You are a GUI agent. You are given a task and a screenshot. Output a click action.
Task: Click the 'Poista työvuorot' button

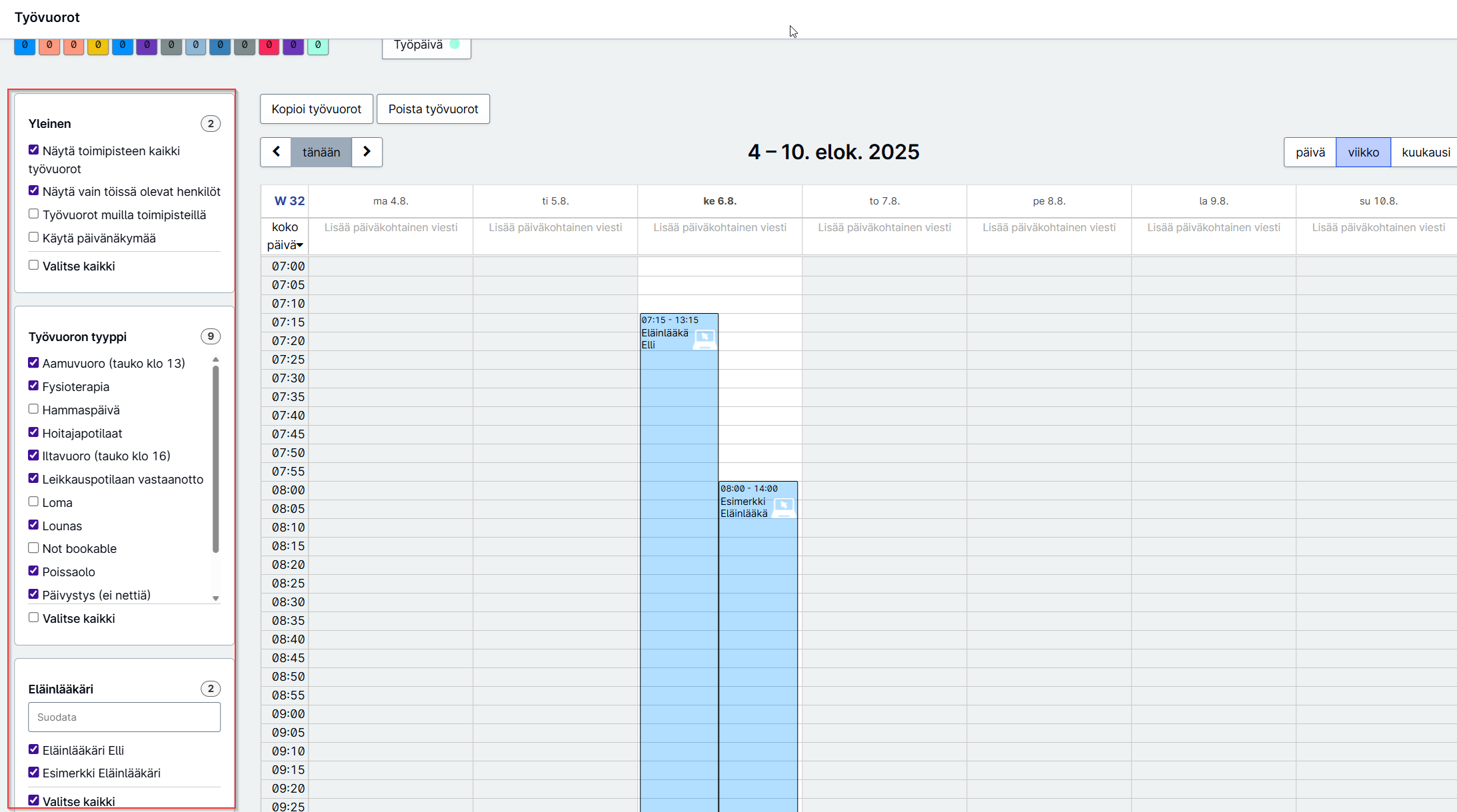pos(433,109)
